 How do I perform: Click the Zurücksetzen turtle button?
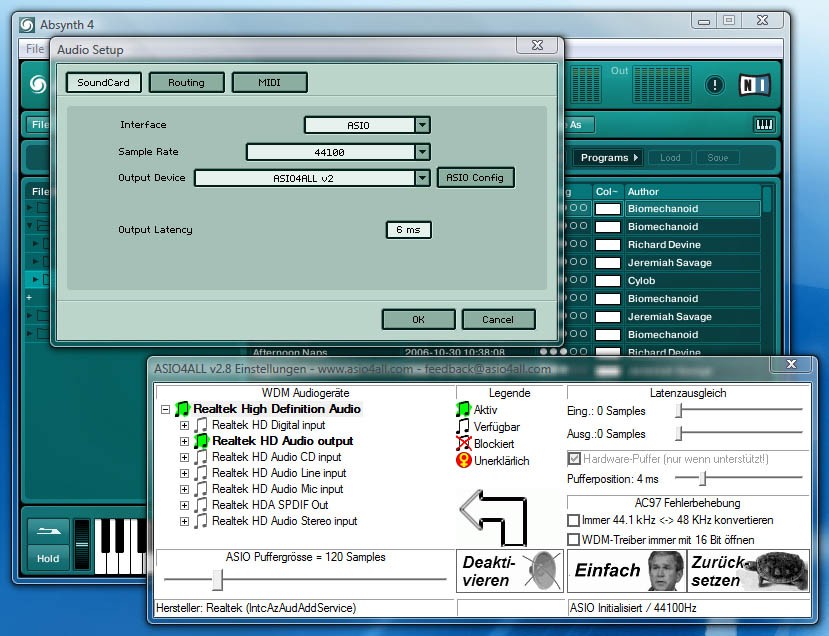coord(749,570)
